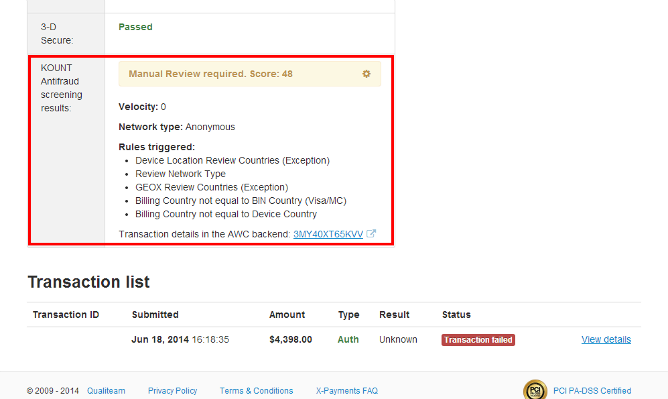Viewport: 668px width, 399px height.
Task: Click the Unknown result cell
Action: 398,339
